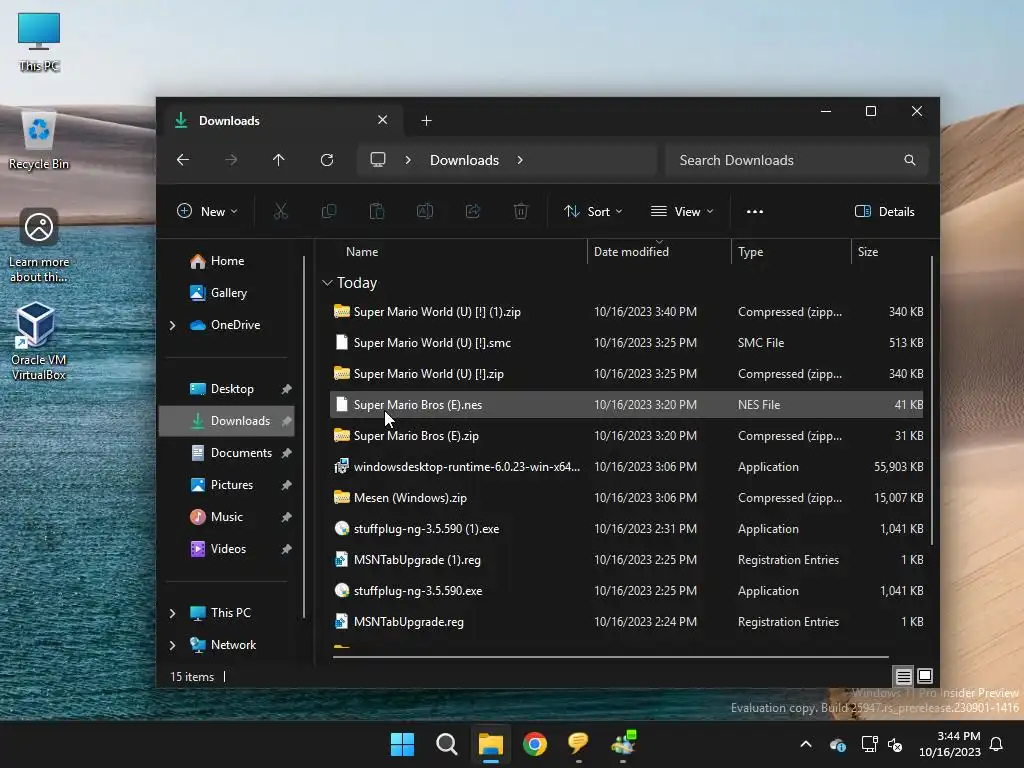Collapse the Today group chevron
This screenshot has height=768, width=1024.
click(327, 283)
